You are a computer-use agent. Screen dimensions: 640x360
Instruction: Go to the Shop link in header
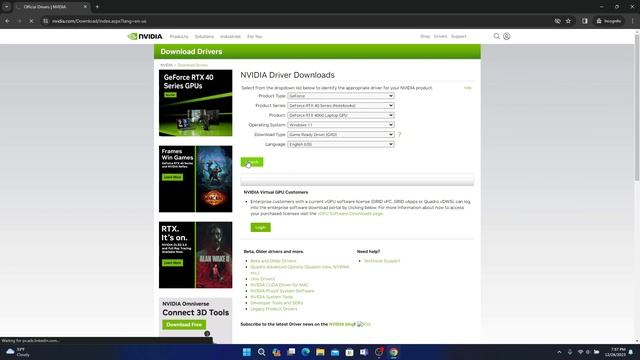(x=425, y=36)
